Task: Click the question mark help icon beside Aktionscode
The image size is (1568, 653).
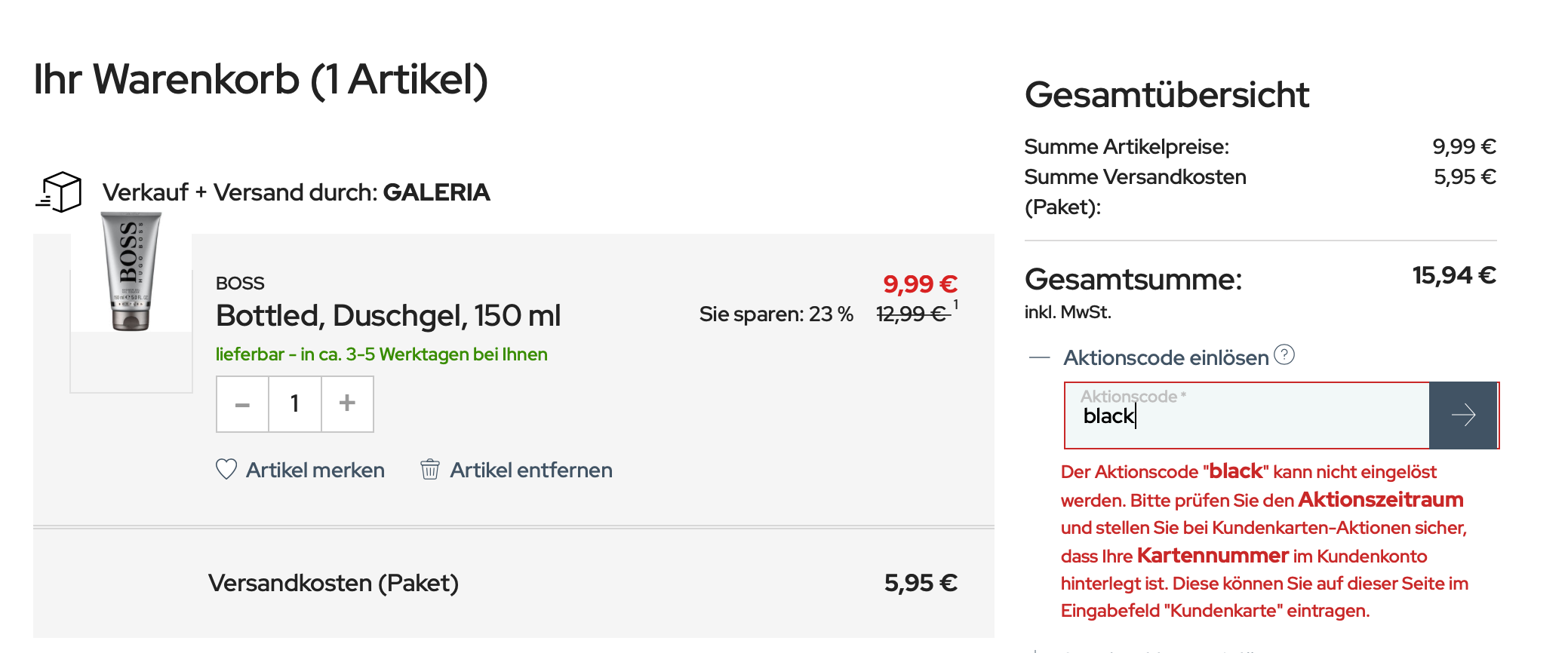Action: click(x=1284, y=354)
